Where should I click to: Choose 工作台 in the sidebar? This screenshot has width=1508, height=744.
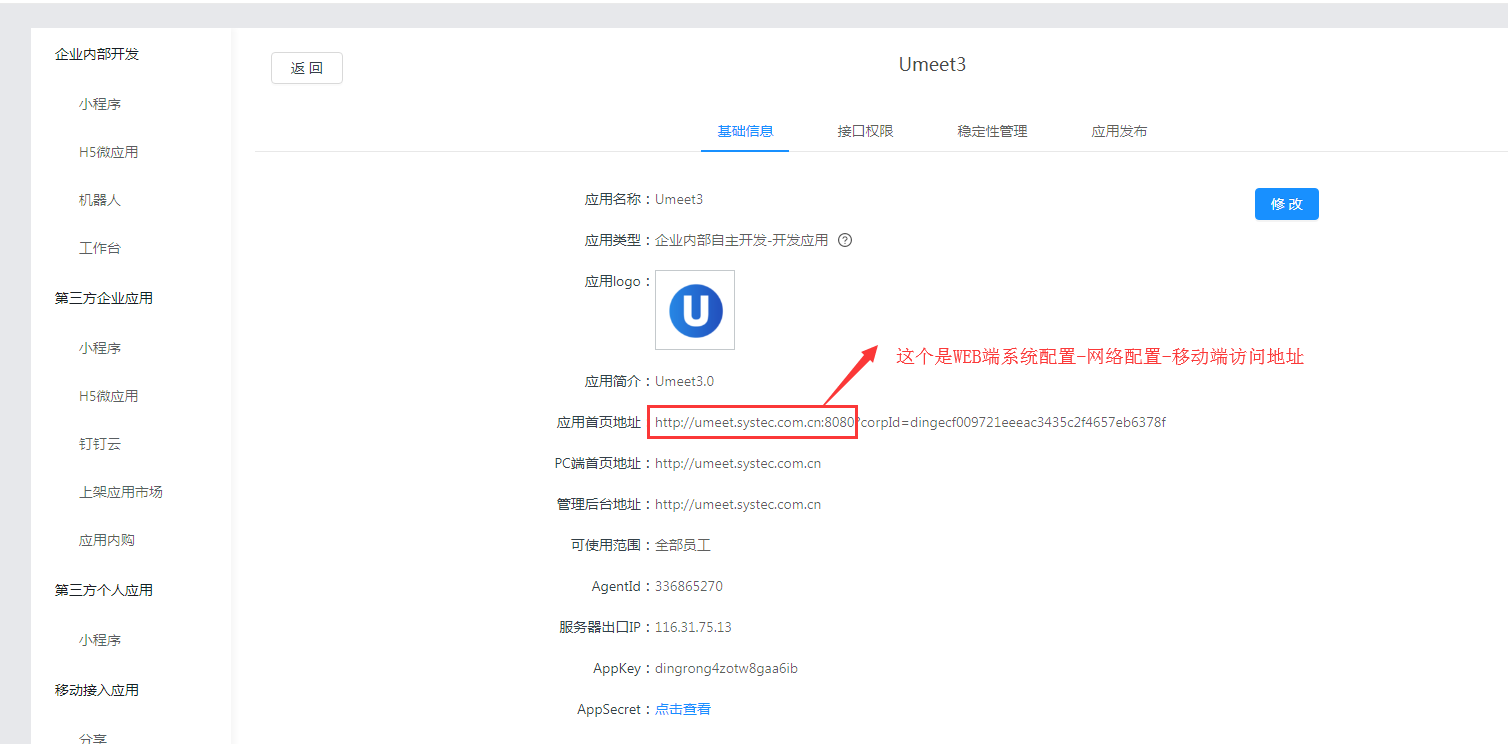(x=100, y=248)
